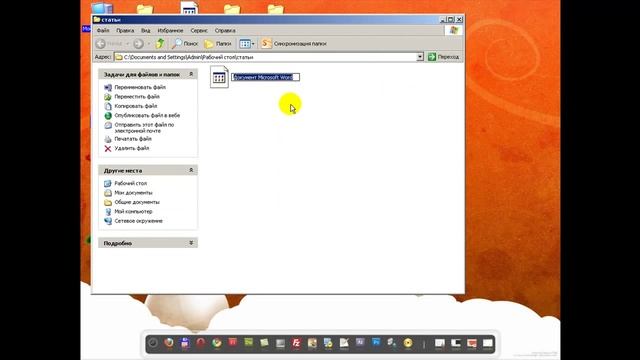
Task: Open the Избранное menu
Action: [170, 31]
